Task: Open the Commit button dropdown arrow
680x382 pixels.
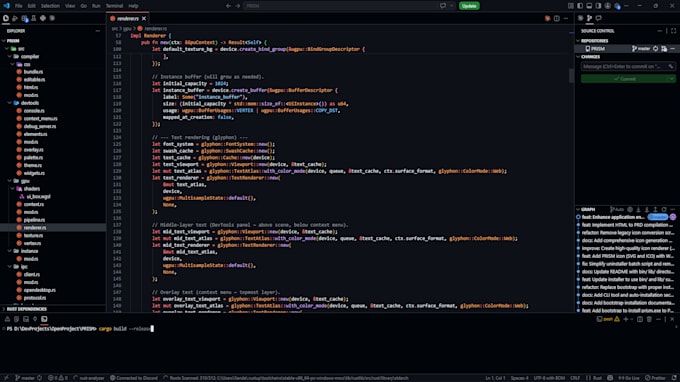Action: pos(671,78)
